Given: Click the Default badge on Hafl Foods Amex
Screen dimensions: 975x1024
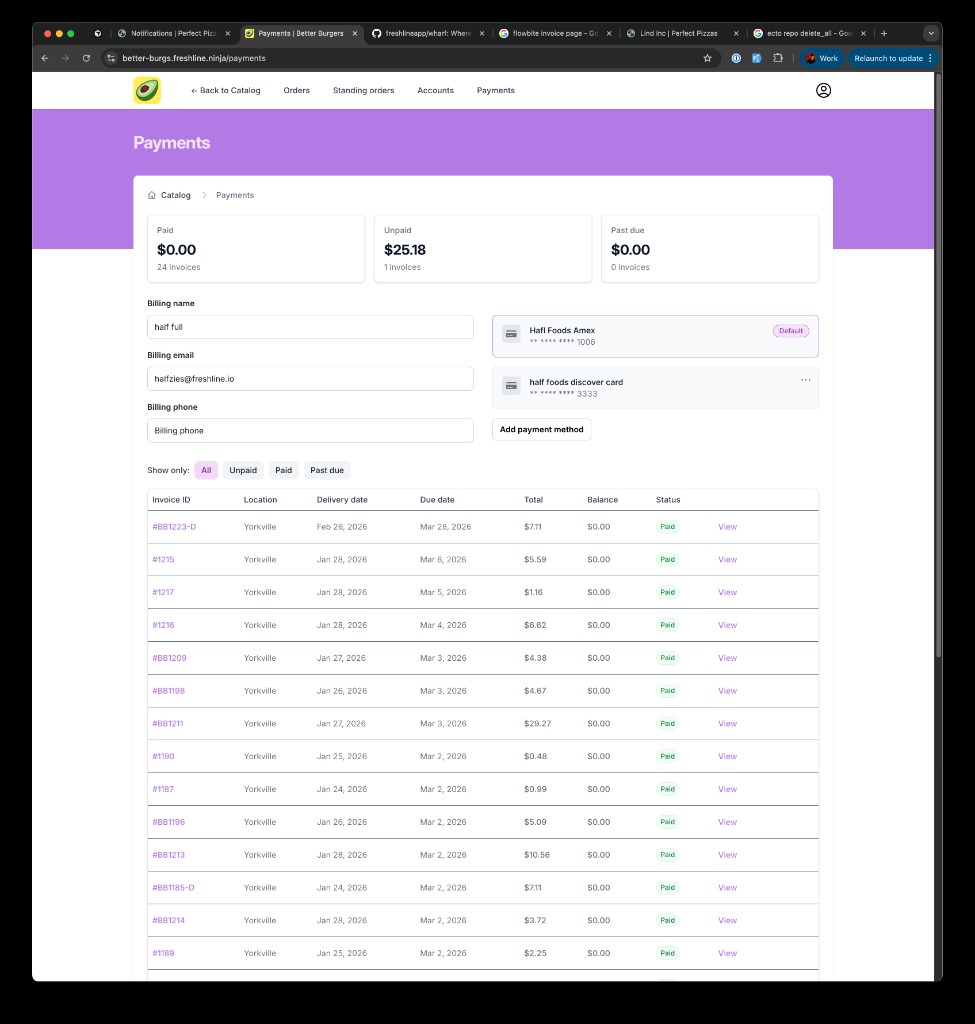Looking at the screenshot, I should tap(790, 330).
